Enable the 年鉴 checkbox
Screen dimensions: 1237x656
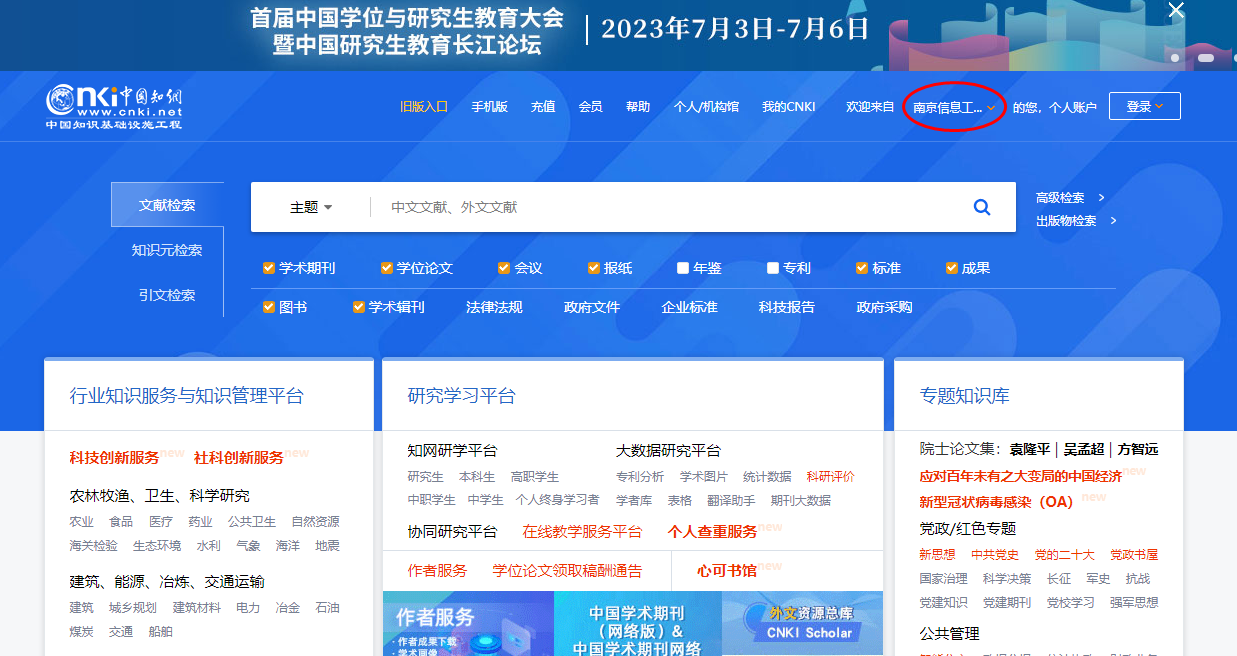point(683,268)
